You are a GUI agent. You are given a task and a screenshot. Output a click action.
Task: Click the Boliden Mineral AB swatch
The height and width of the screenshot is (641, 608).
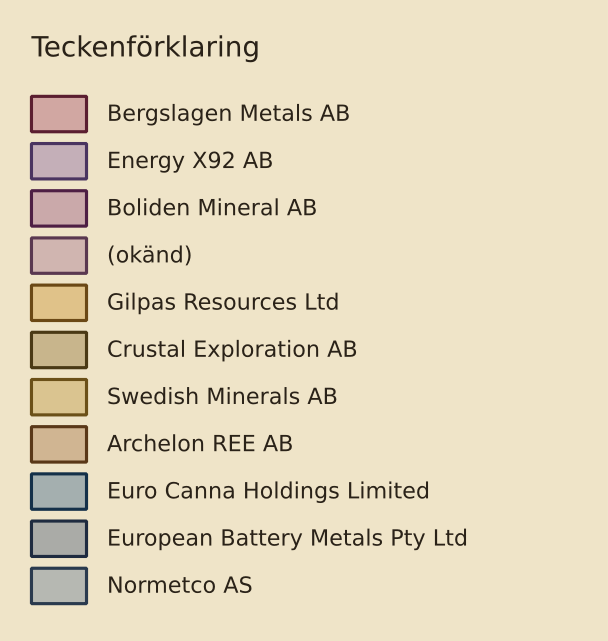pos(59,208)
